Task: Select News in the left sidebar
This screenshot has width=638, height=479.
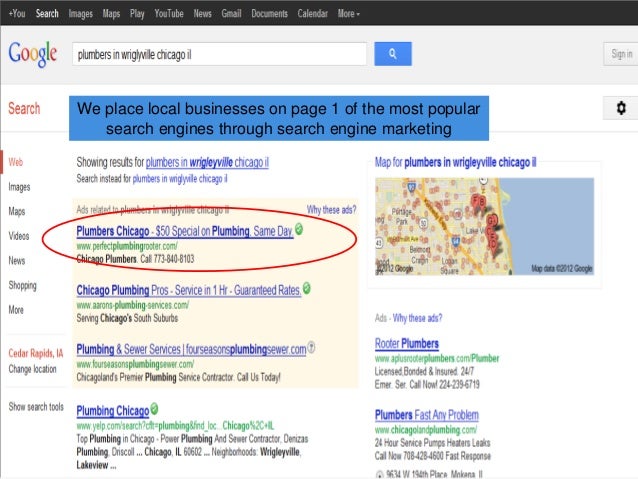Action: pos(17,260)
